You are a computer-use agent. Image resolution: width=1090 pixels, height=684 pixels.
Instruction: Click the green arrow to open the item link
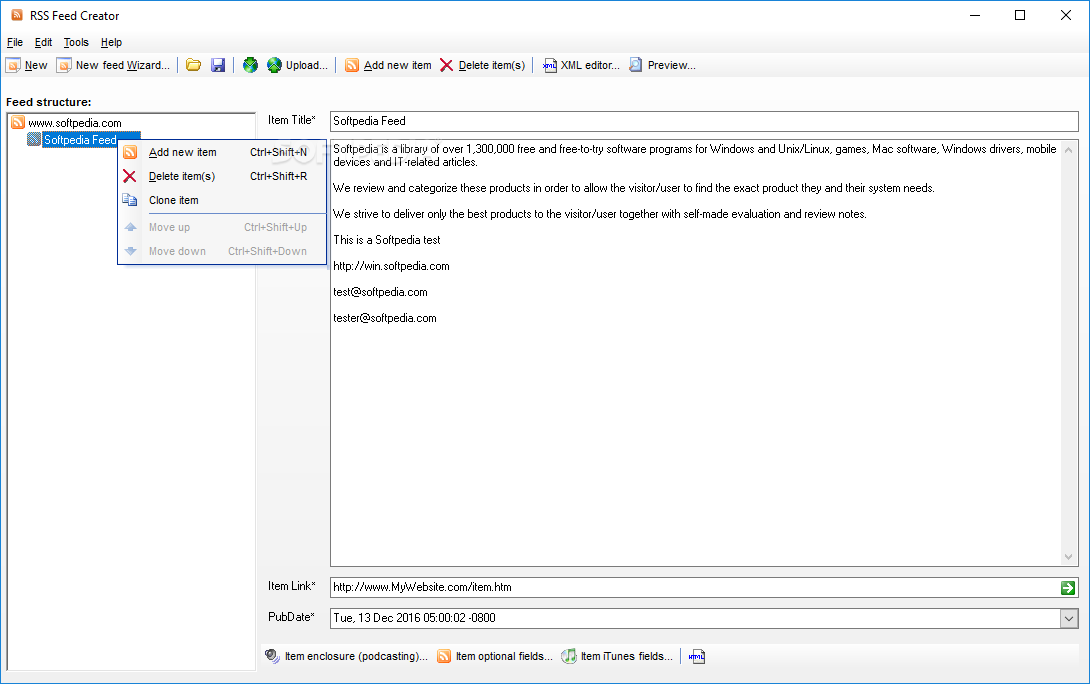pyautogui.click(x=1068, y=588)
